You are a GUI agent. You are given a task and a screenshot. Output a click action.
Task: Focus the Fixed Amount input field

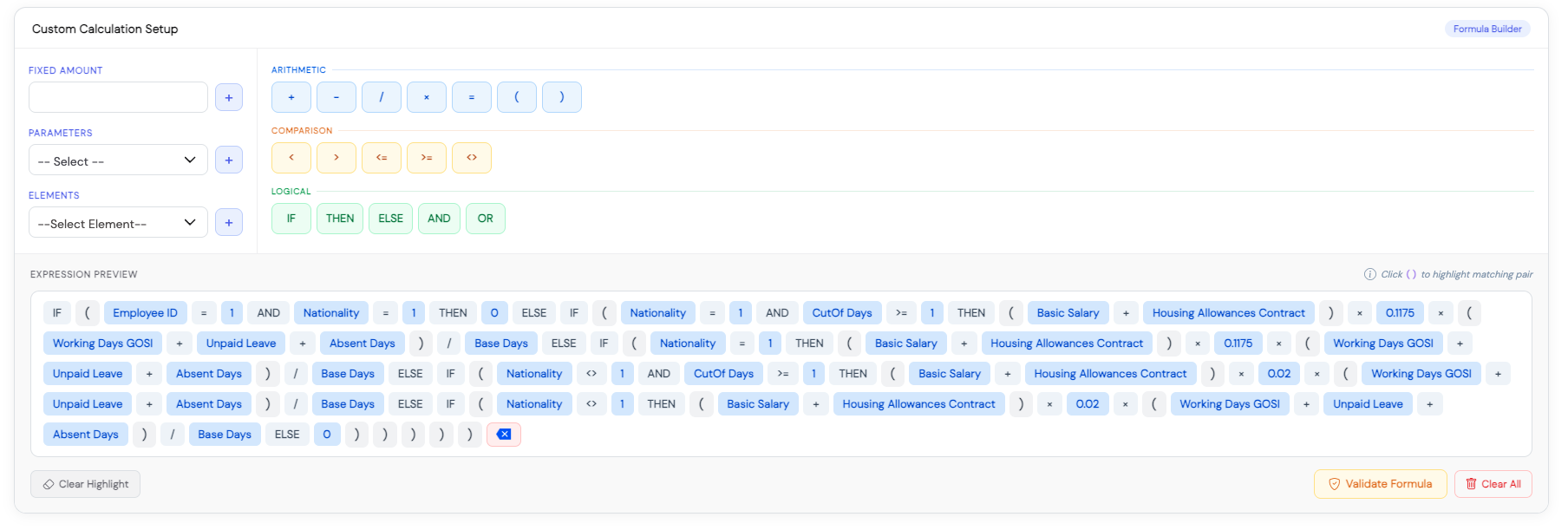tap(118, 97)
